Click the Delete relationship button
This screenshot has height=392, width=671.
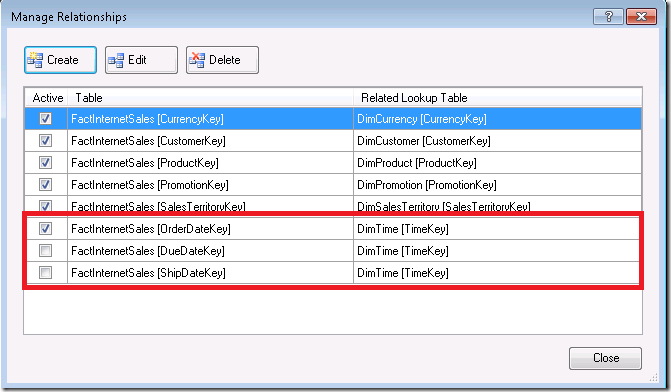(x=222, y=60)
